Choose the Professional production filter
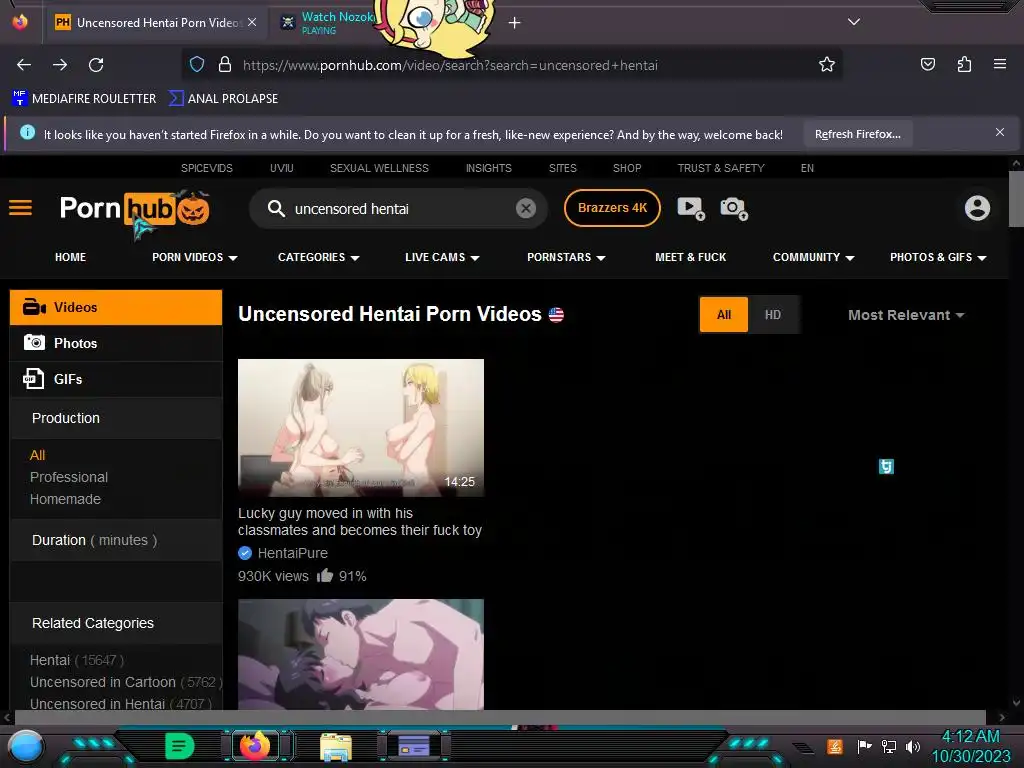Screen dimensions: 1024x768 (69, 477)
